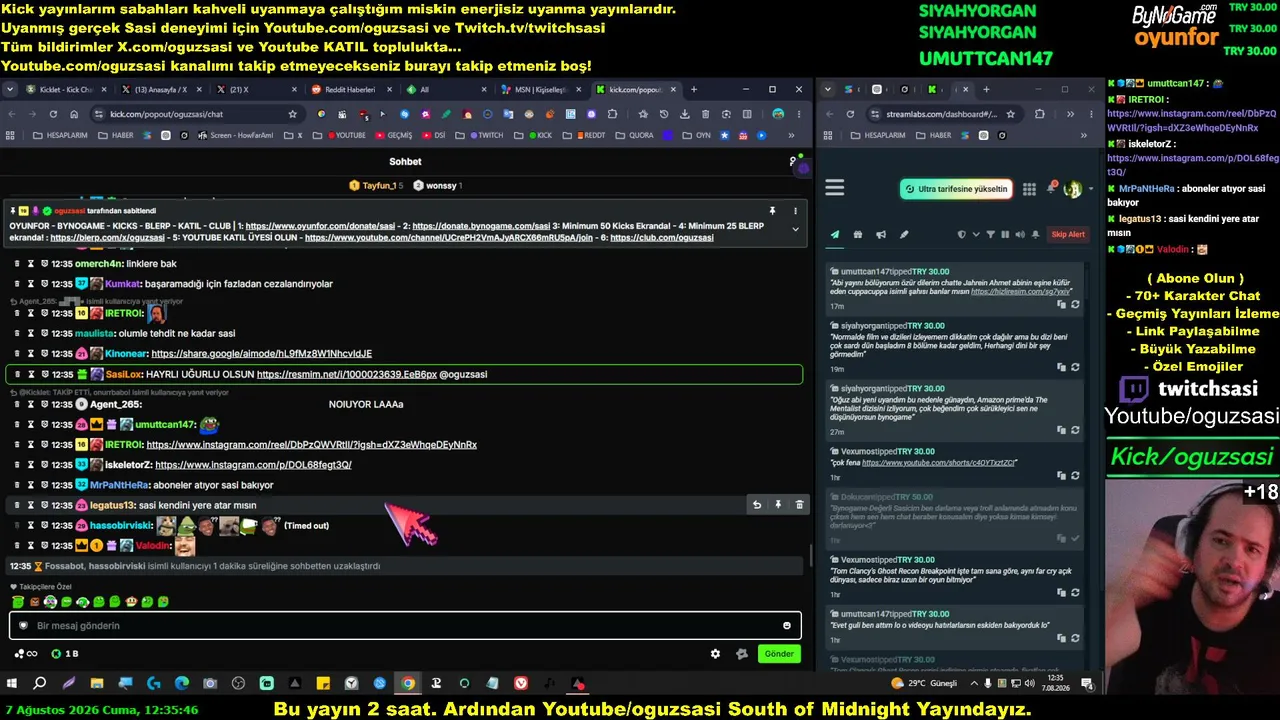Skip the current alert in Streamlabs
This screenshot has height=720, width=1280.
(x=1068, y=235)
